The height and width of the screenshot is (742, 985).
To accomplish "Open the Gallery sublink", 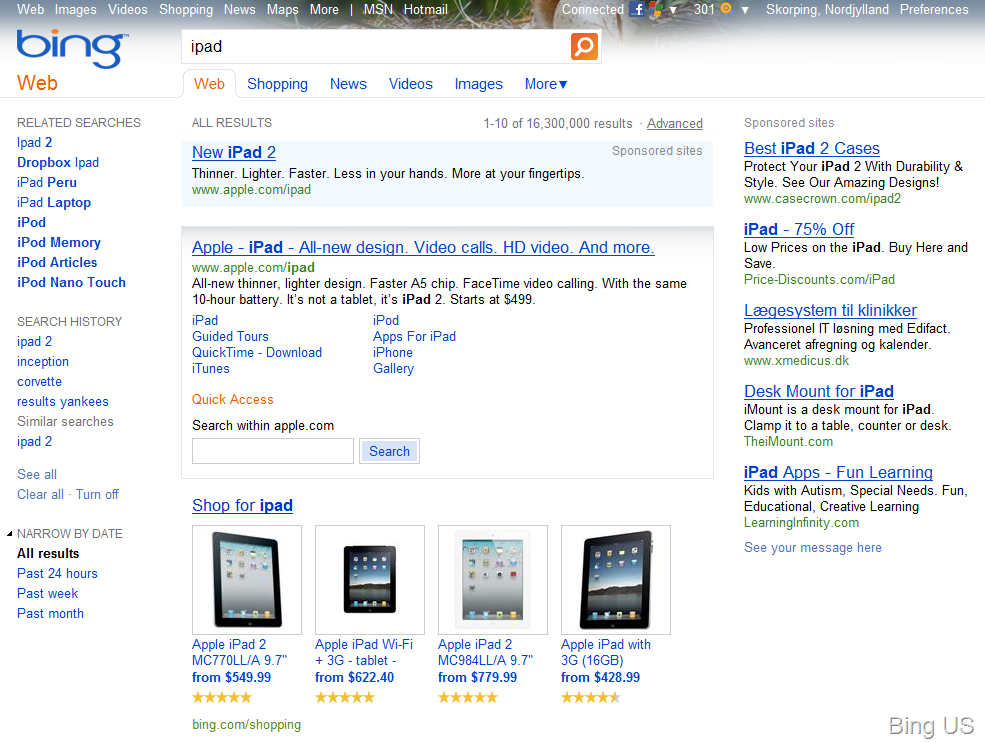I will 393,369.
